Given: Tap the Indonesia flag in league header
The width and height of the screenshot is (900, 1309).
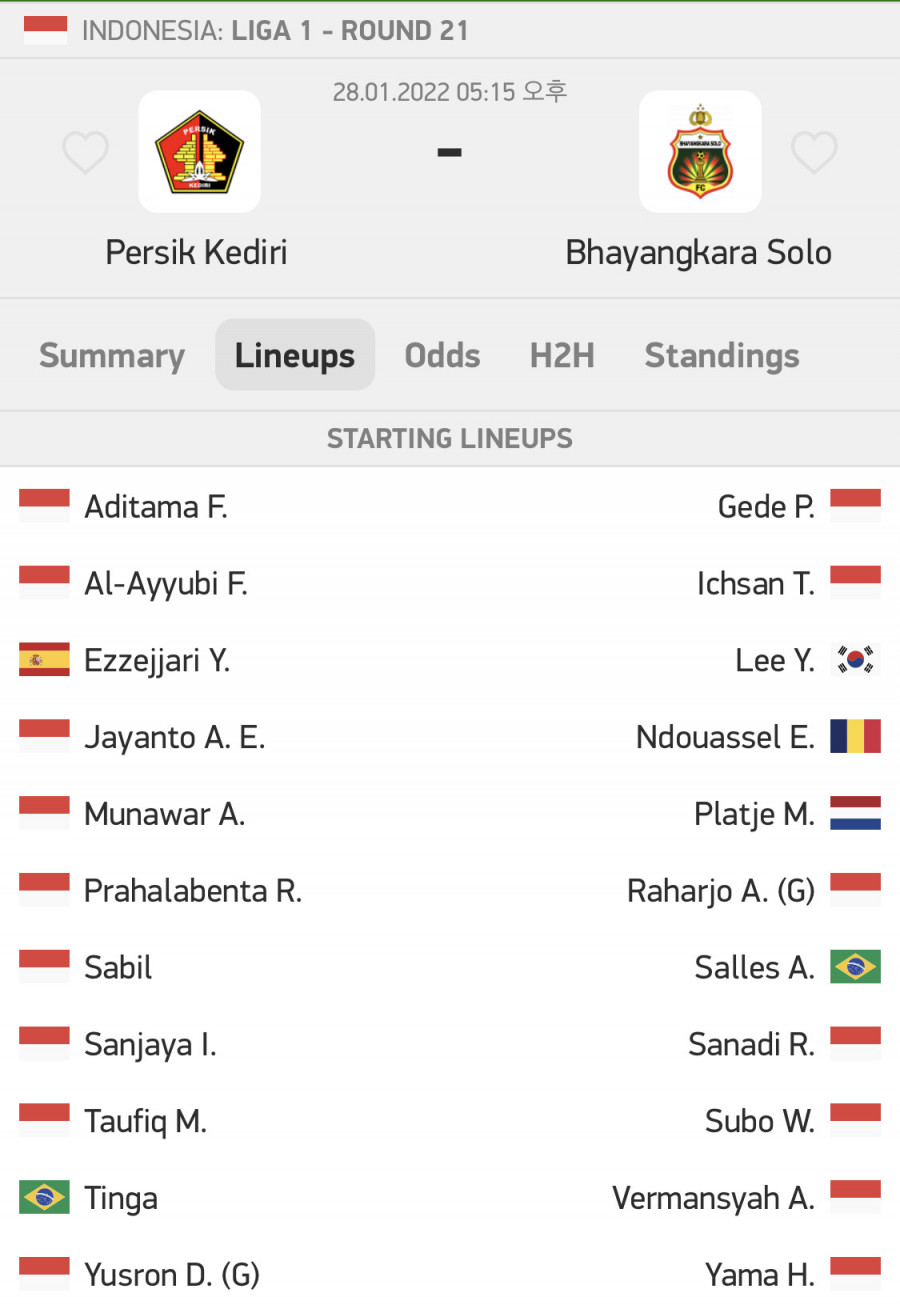Looking at the screenshot, I should click(x=45, y=30).
